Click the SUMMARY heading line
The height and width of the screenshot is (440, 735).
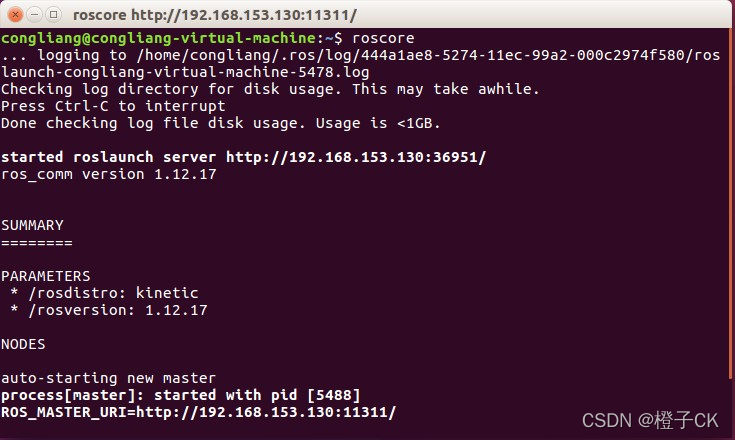(x=32, y=225)
